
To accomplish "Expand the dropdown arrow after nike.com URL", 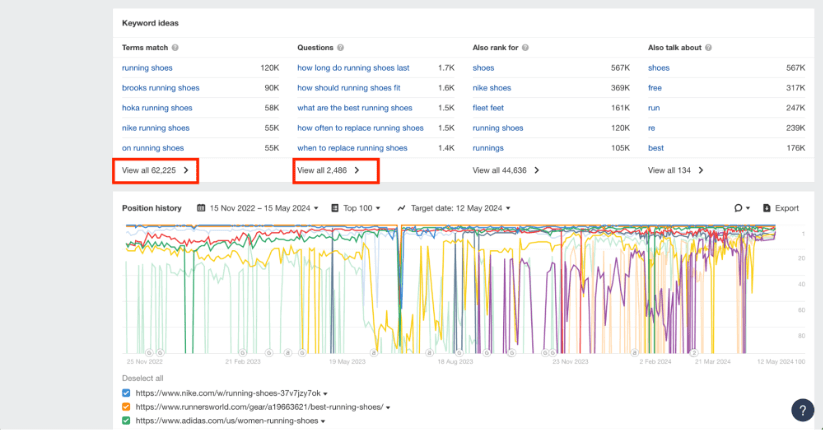I will [325, 394].
